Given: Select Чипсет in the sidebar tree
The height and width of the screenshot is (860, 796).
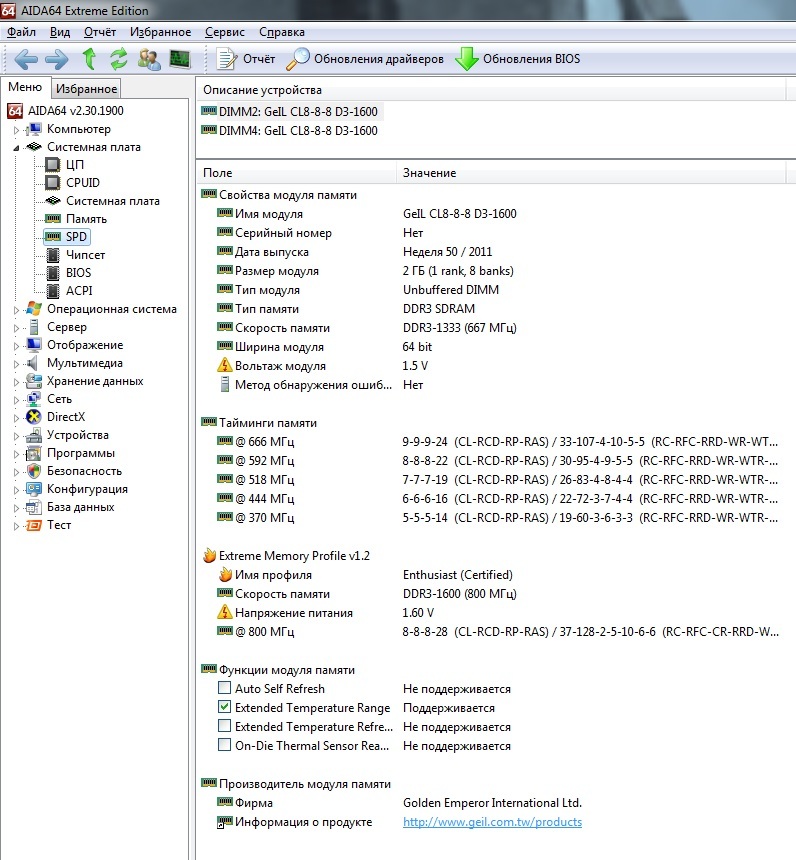Looking at the screenshot, I should 85,255.
